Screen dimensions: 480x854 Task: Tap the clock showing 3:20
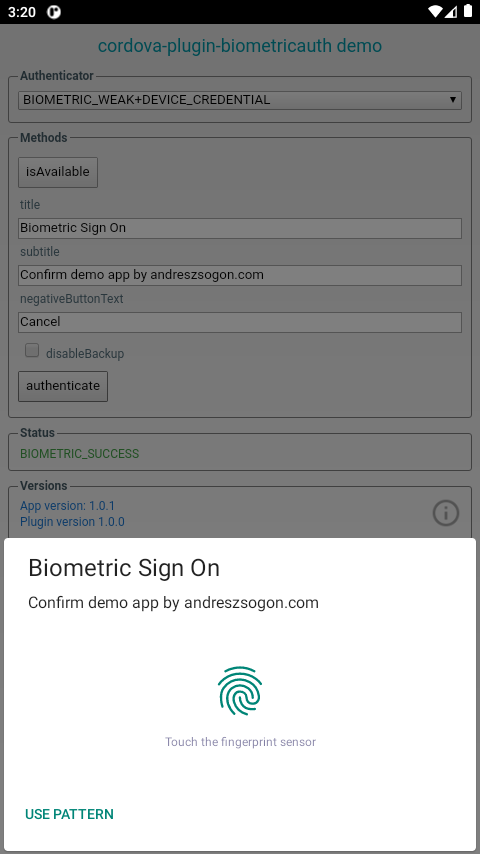click(22, 12)
